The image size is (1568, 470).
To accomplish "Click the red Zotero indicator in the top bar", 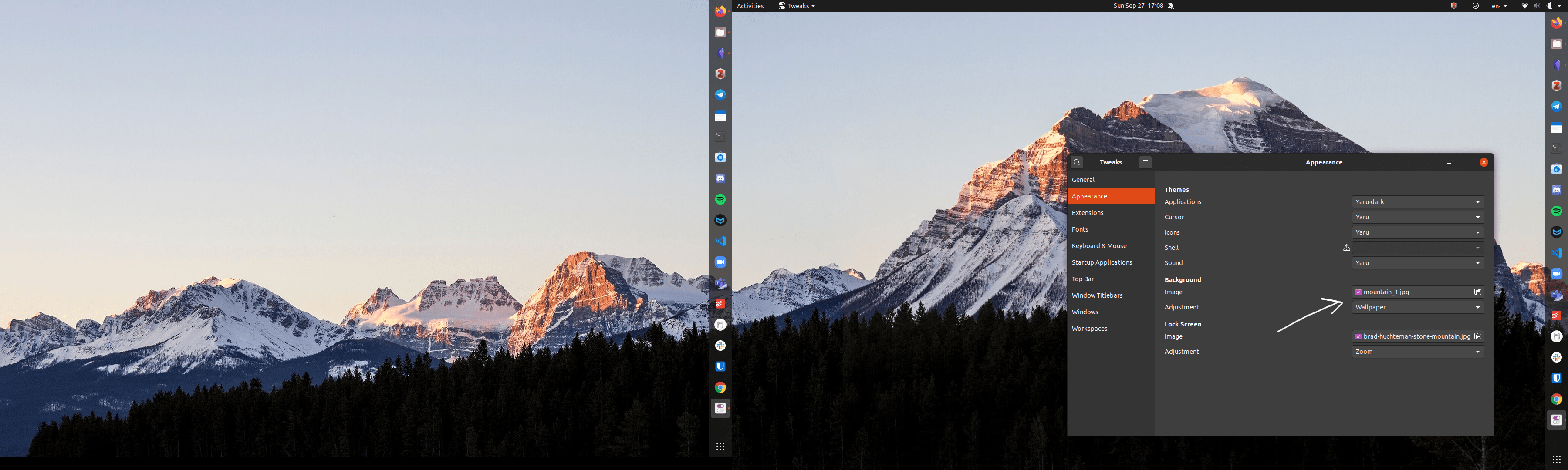I will pyautogui.click(x=1453, y=6).
